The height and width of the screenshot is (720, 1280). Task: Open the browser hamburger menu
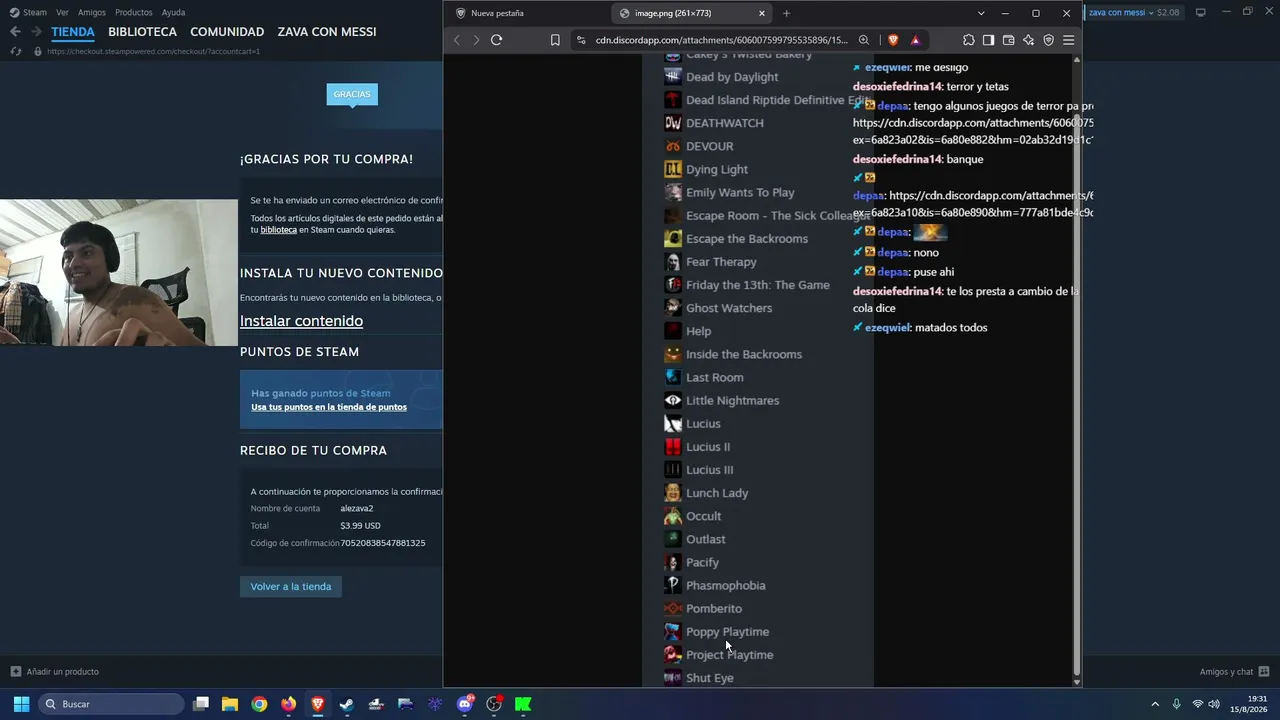[x=1068, y=40]
